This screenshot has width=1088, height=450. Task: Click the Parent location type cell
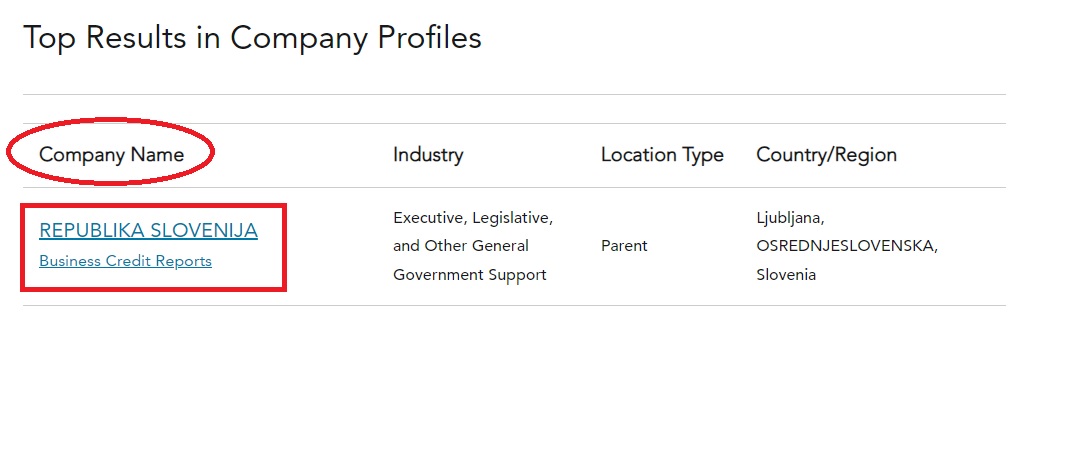624,245
